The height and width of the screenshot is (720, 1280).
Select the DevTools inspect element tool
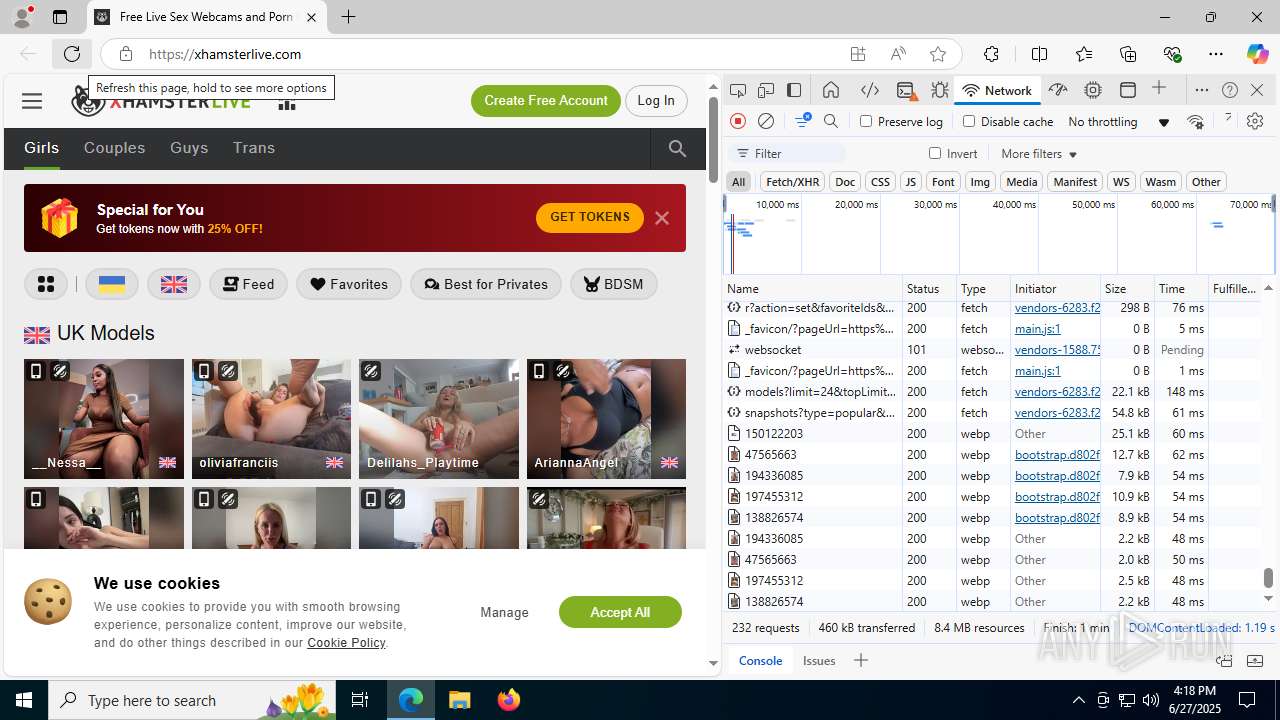point(738,90)
